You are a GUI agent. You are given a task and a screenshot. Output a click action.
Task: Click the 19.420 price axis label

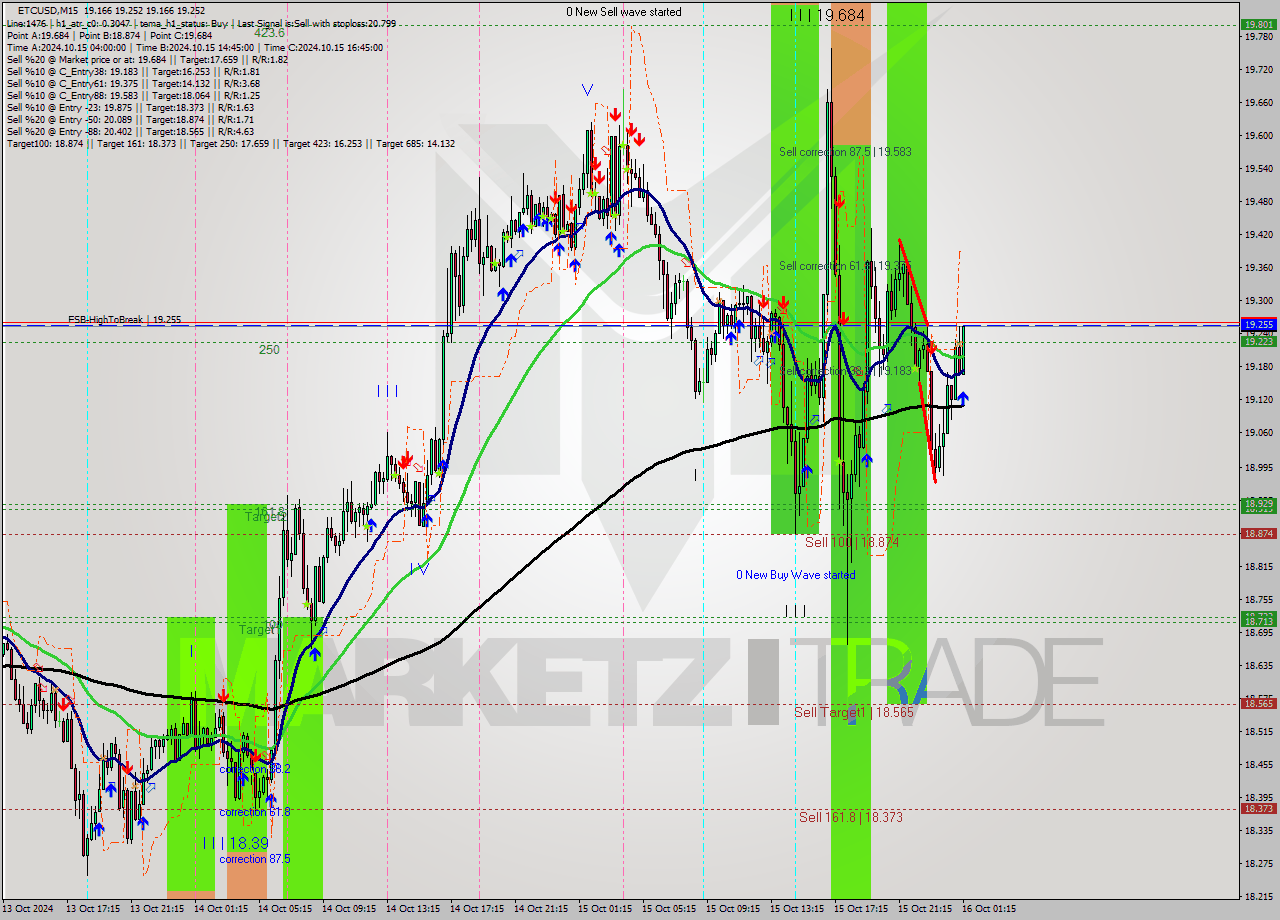point(1257,234)
